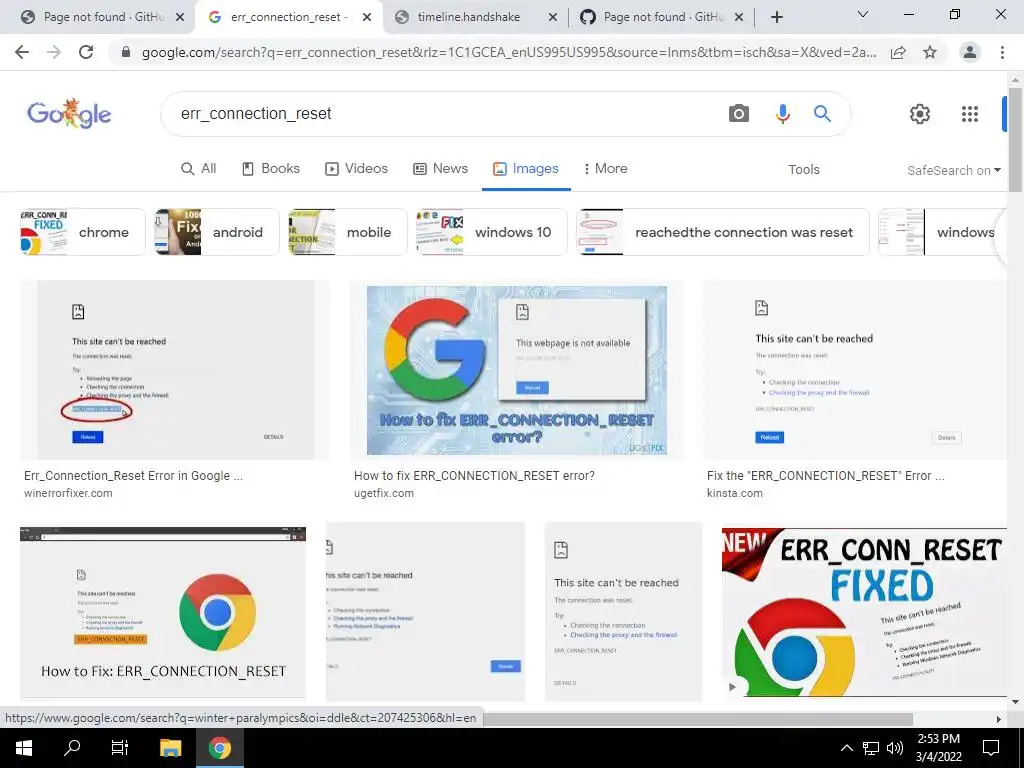Switch to the Books results tab
Viewport: 1024px width, 768px height.
click(x=270, y=168)
